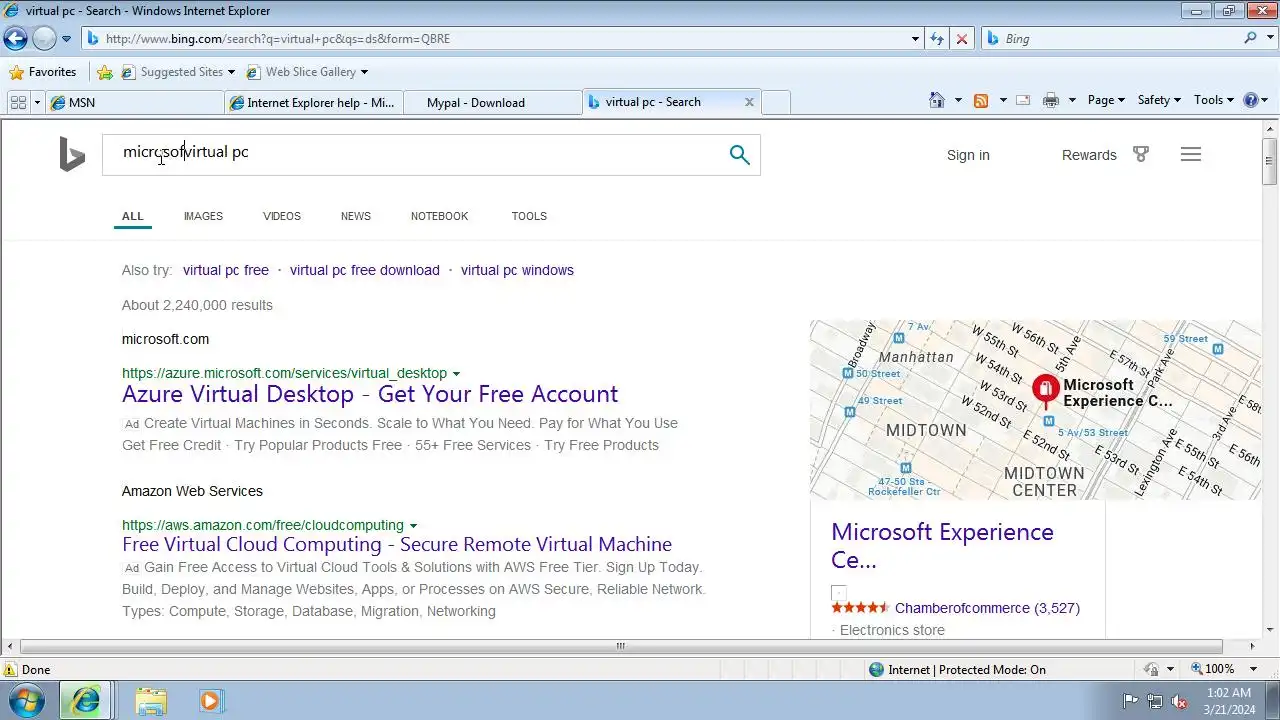Expand the Home button dropdown arrow

[x=958, y=100]
